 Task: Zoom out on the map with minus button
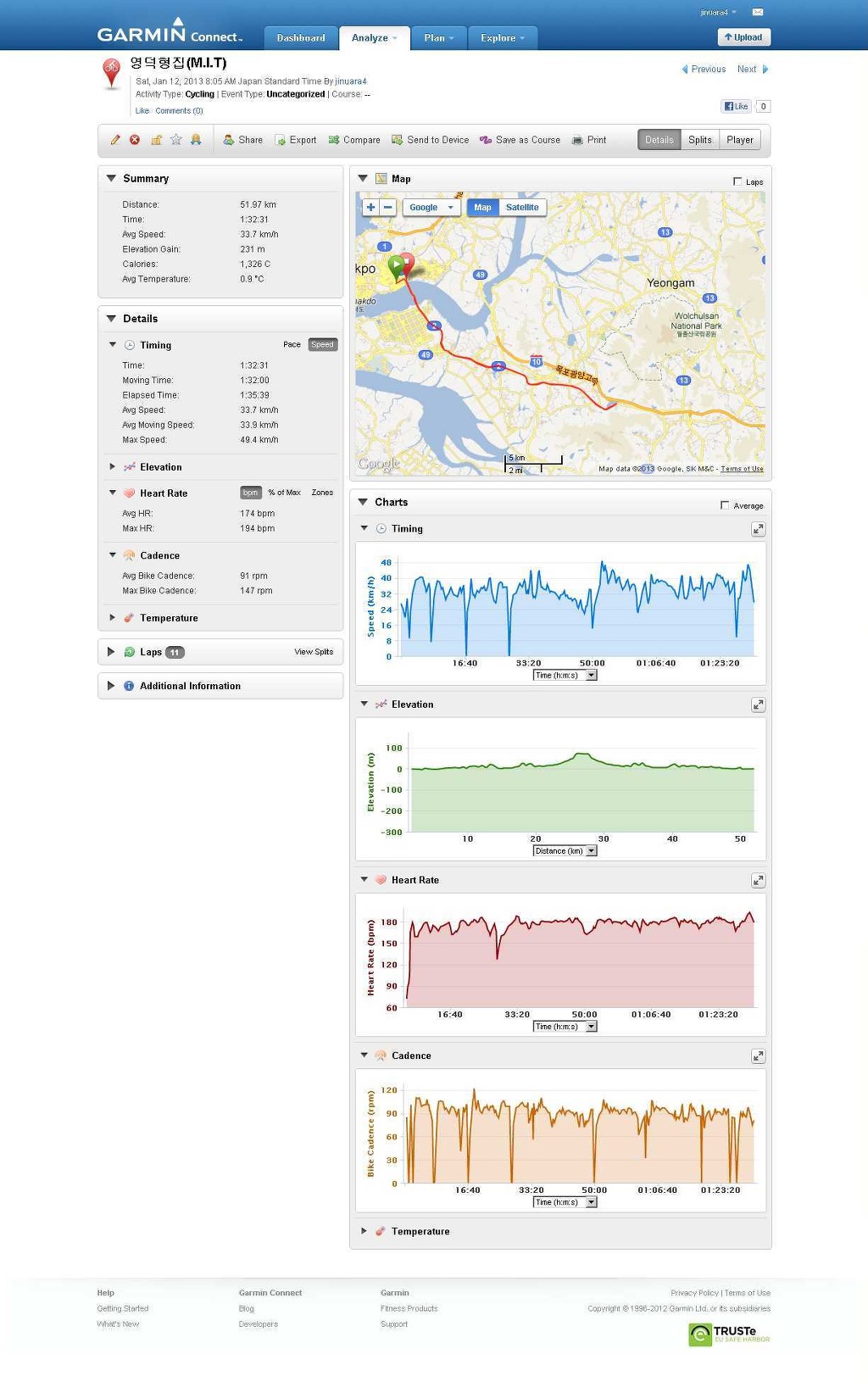[x=388, y=207]
